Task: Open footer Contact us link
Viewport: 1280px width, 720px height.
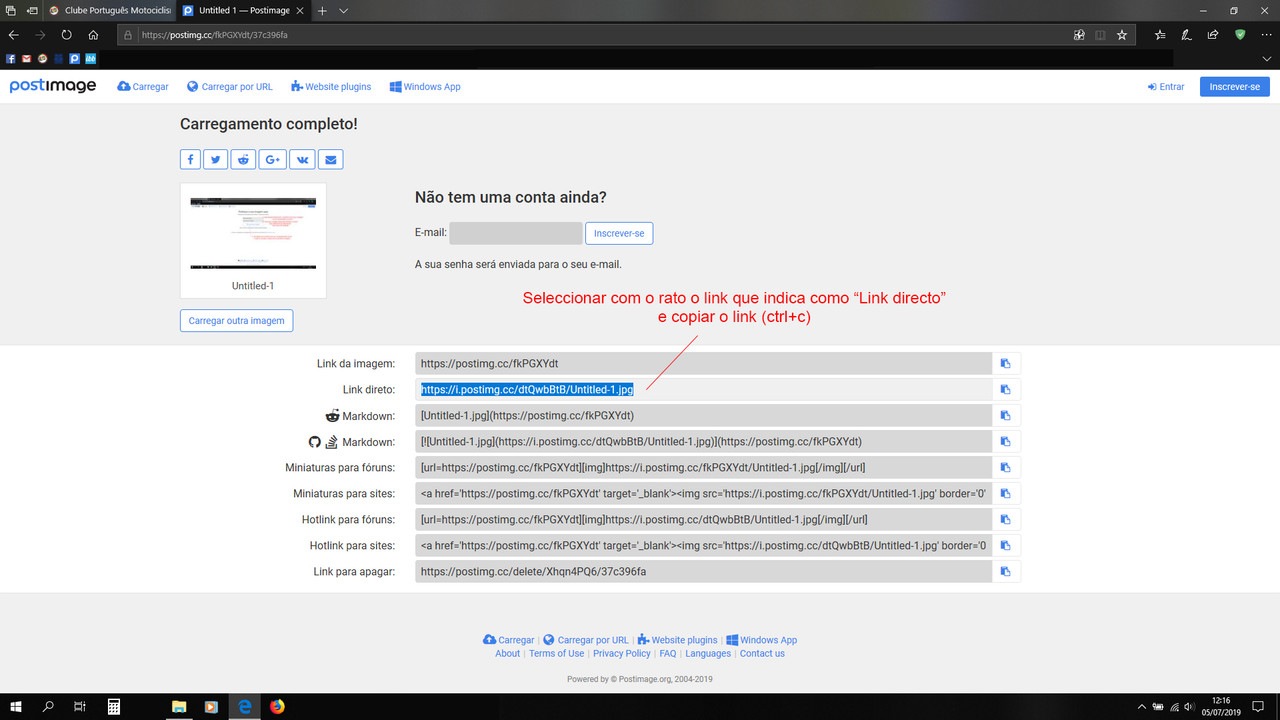Action: [x=762, y=653]
